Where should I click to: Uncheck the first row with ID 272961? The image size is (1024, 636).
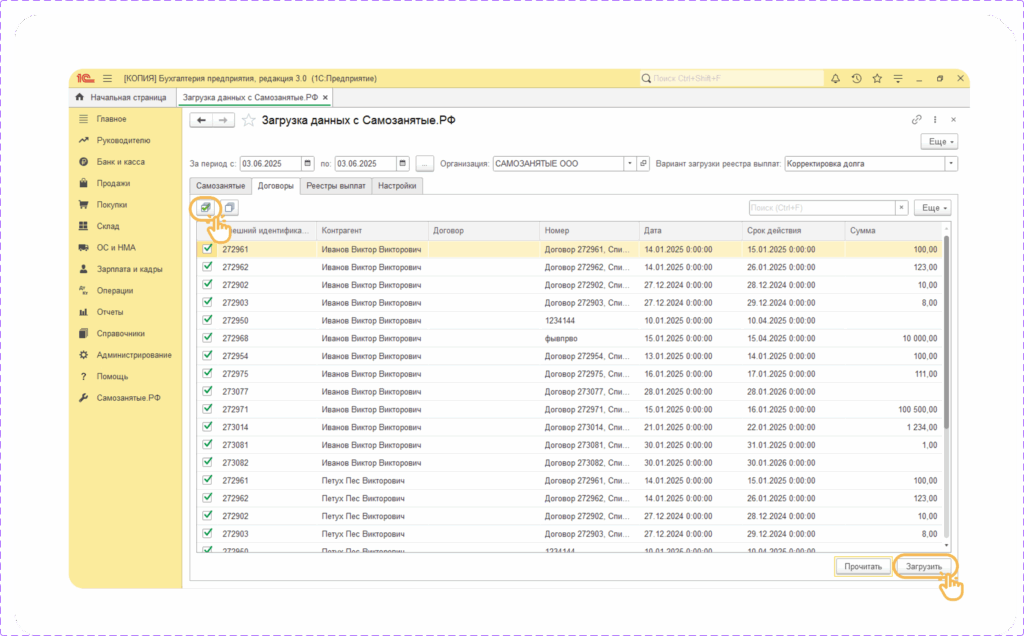pyautogui.click(x=208, y=250)
